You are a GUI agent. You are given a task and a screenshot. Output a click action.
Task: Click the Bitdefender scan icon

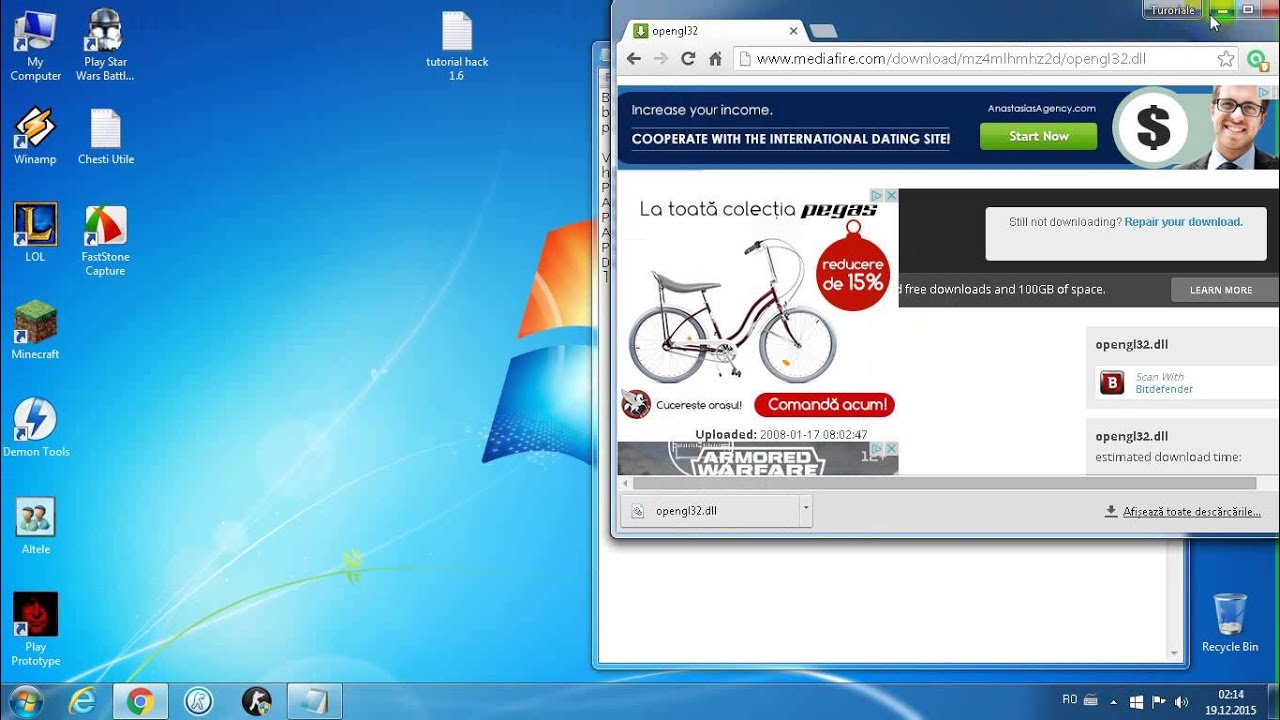(1112, 382)
